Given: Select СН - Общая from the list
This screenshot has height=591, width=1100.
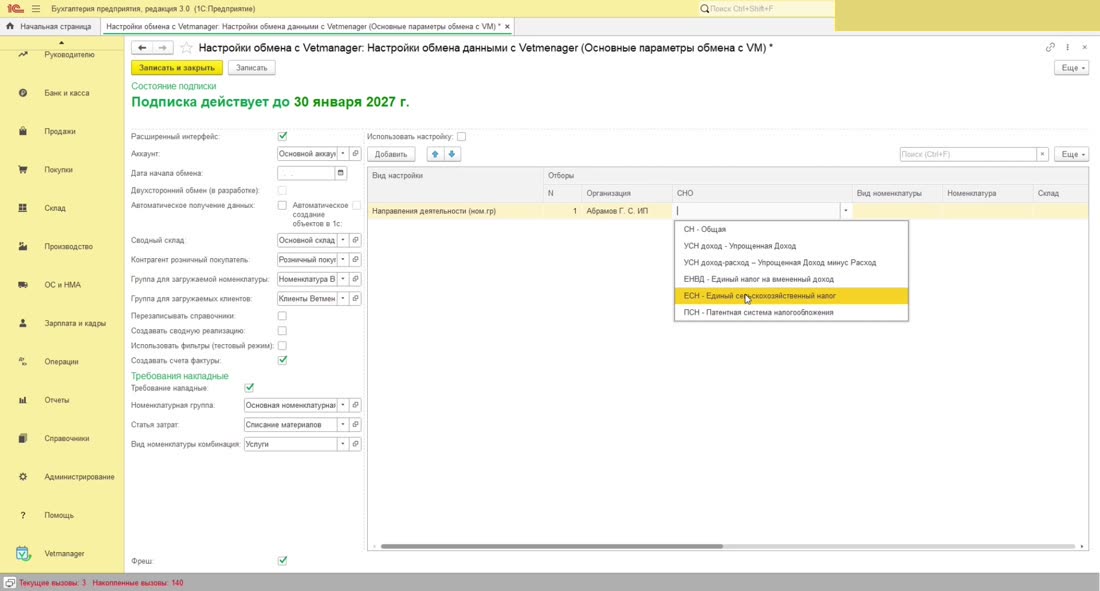Looking at the screenshot, I should pyautogui.click(x=791, y=229).
